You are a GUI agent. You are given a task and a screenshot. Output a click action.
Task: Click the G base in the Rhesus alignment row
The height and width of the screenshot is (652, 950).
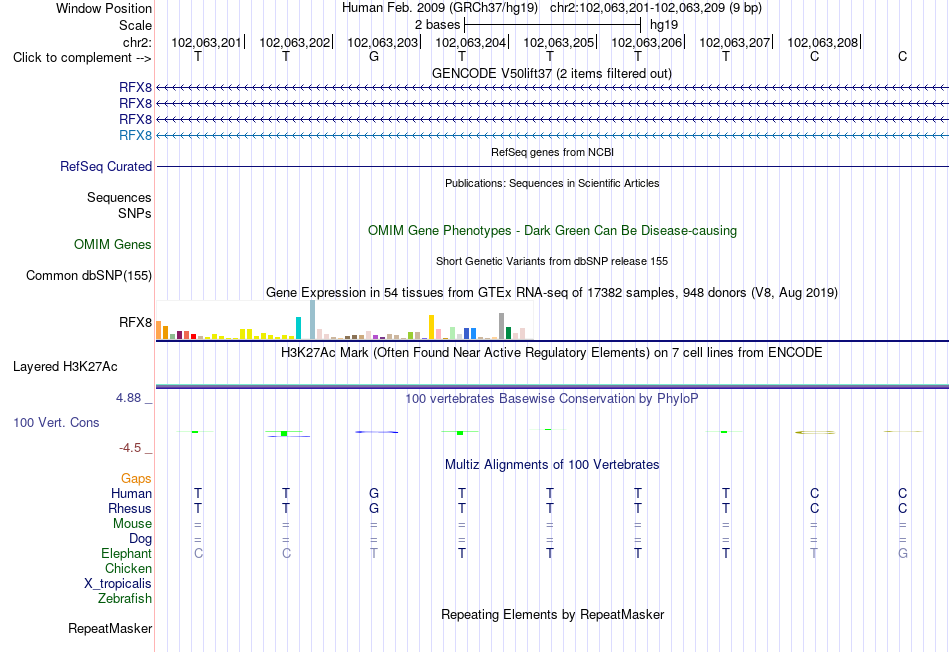click(x=374, y=508)
